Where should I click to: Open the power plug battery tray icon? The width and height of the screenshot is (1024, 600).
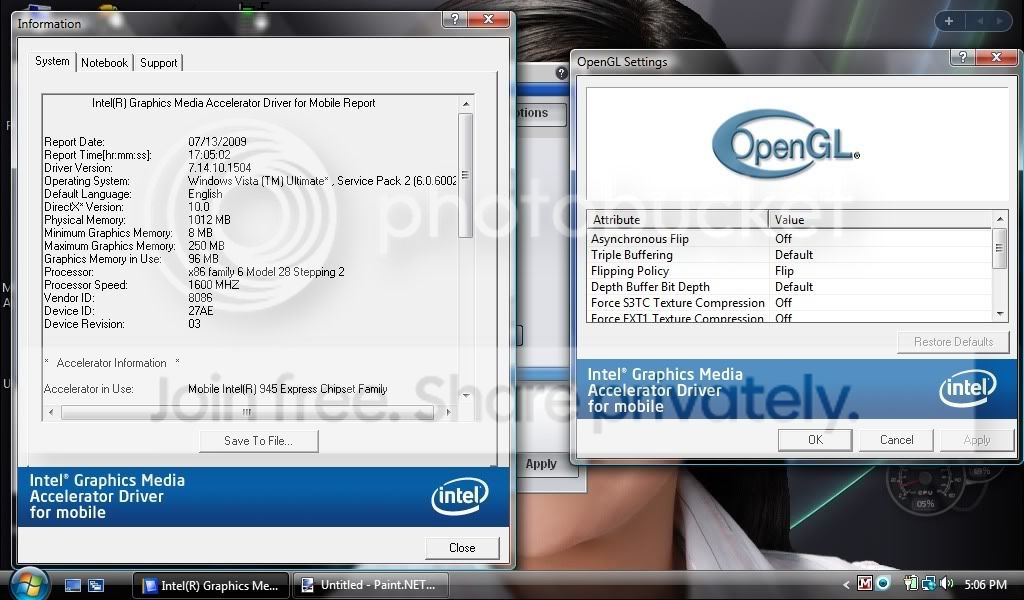[x=910, y=584]
